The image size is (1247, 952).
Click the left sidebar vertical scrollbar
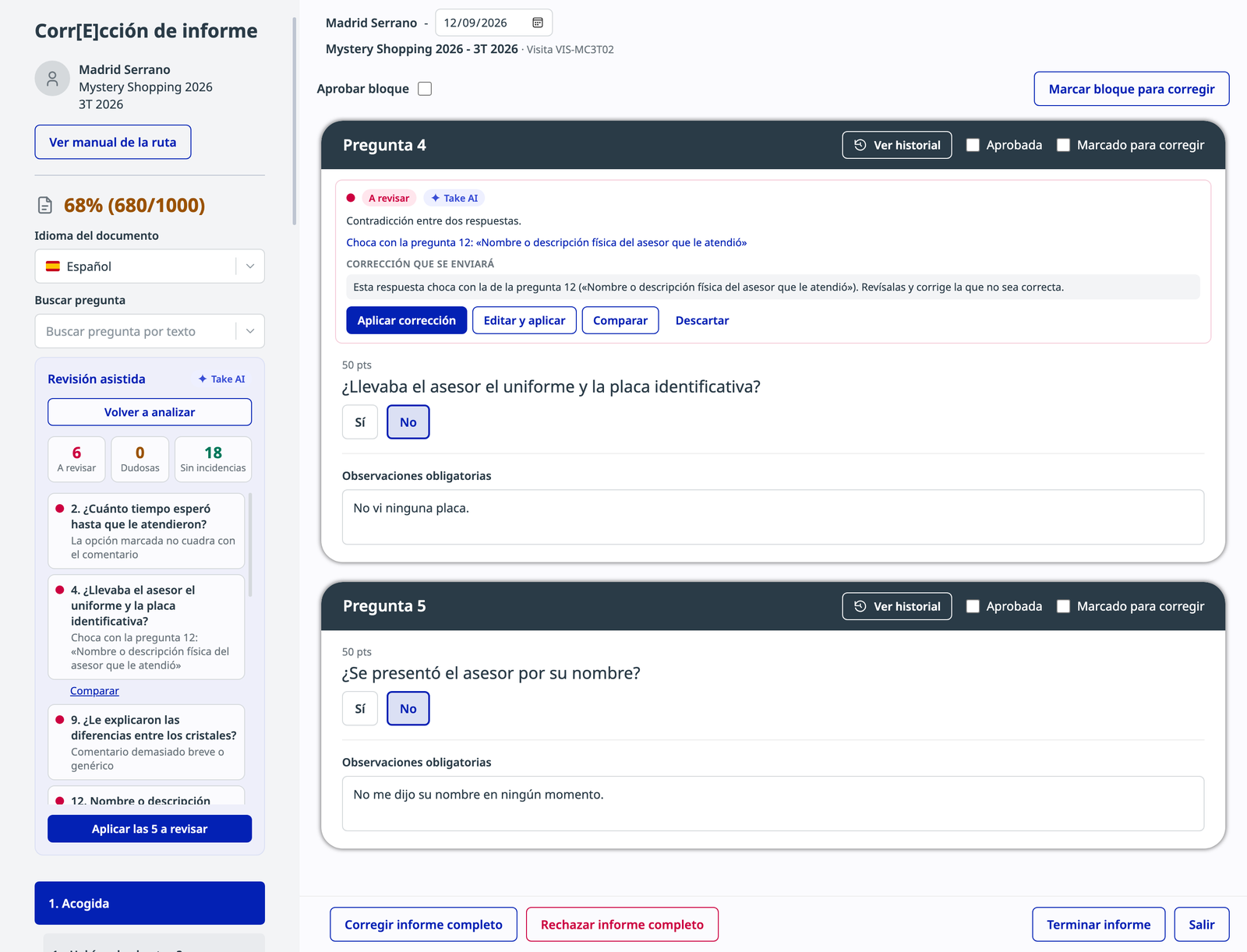click(x=295, y=121)
